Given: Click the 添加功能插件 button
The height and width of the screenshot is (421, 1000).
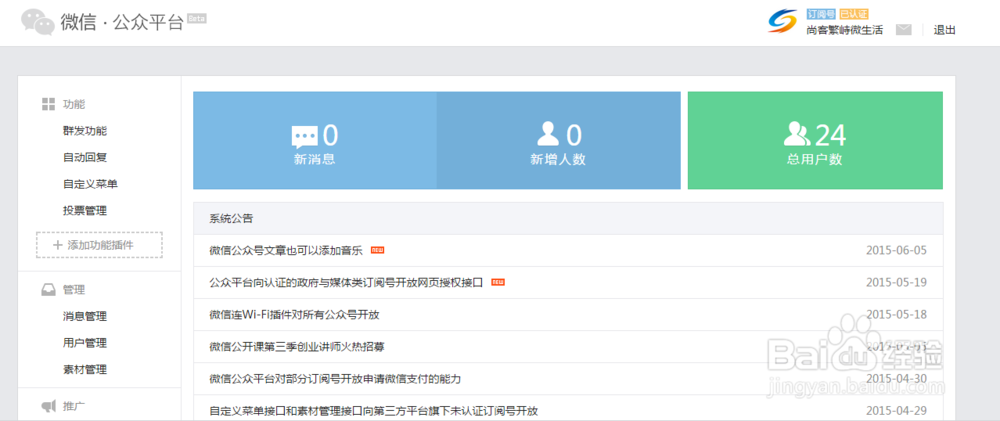Looking at the screenshot, I should (99, 245).
